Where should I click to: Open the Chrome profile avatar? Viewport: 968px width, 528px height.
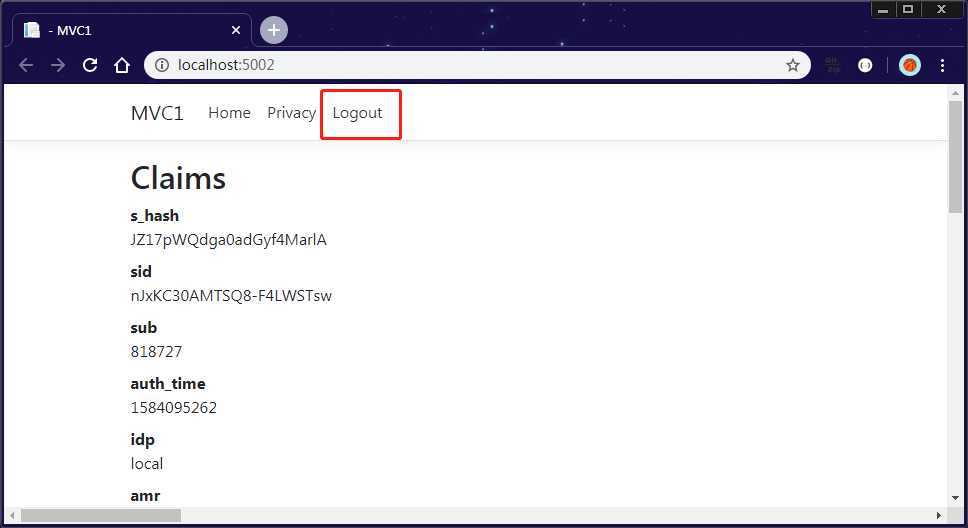[x=910, y=65]
